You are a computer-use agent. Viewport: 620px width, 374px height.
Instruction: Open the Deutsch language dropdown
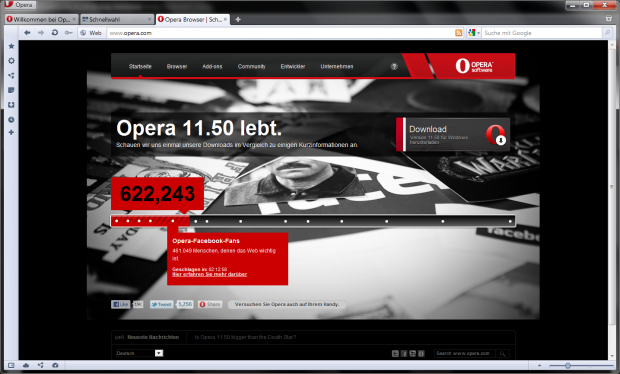point(139,353)
